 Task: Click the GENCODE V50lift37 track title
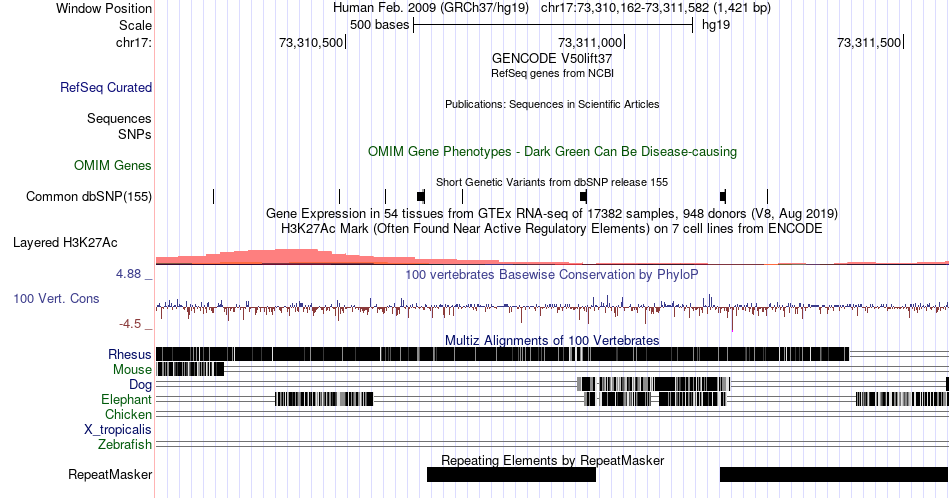(552, 58)
